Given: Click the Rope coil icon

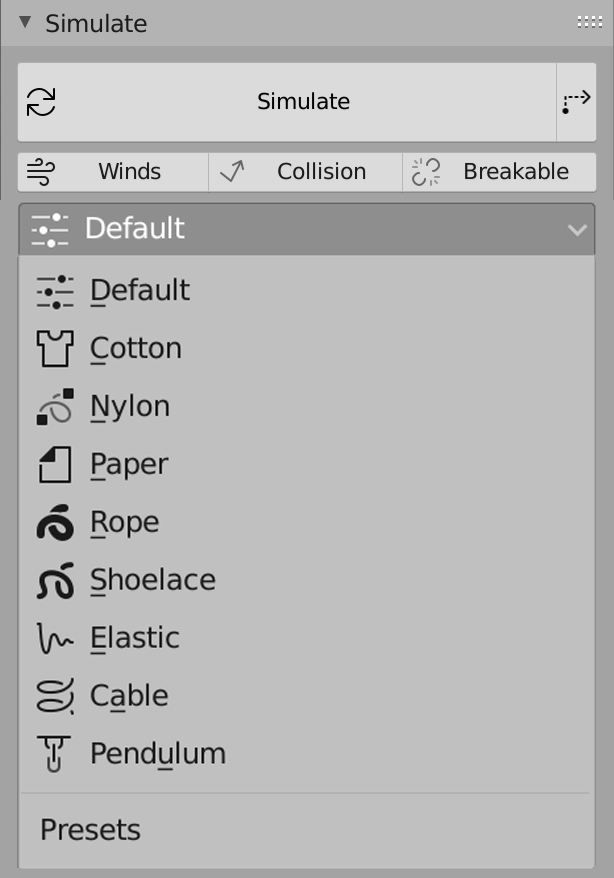Looking at the screenshot, I should 54,523.
